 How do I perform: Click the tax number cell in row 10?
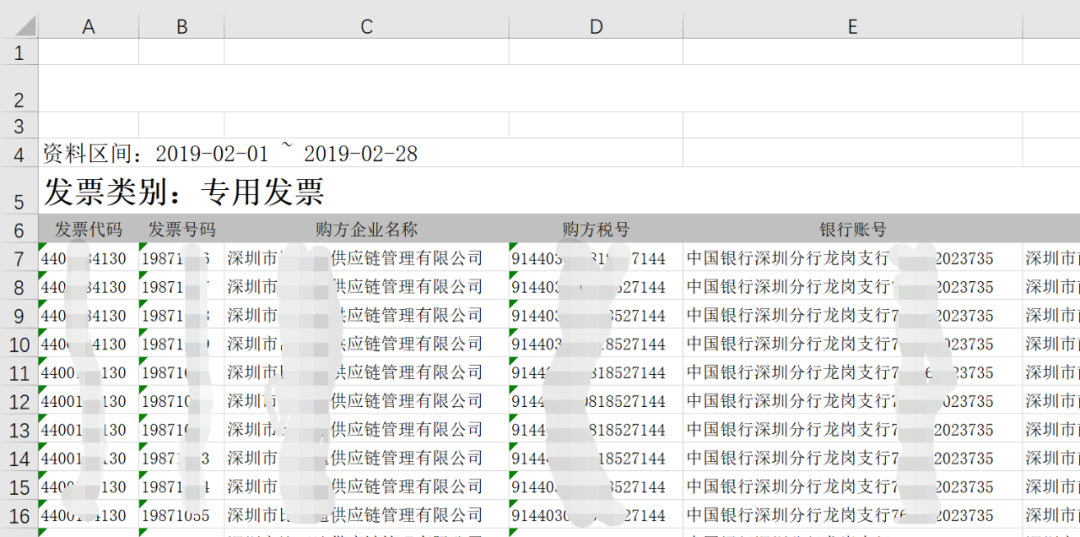596,344
